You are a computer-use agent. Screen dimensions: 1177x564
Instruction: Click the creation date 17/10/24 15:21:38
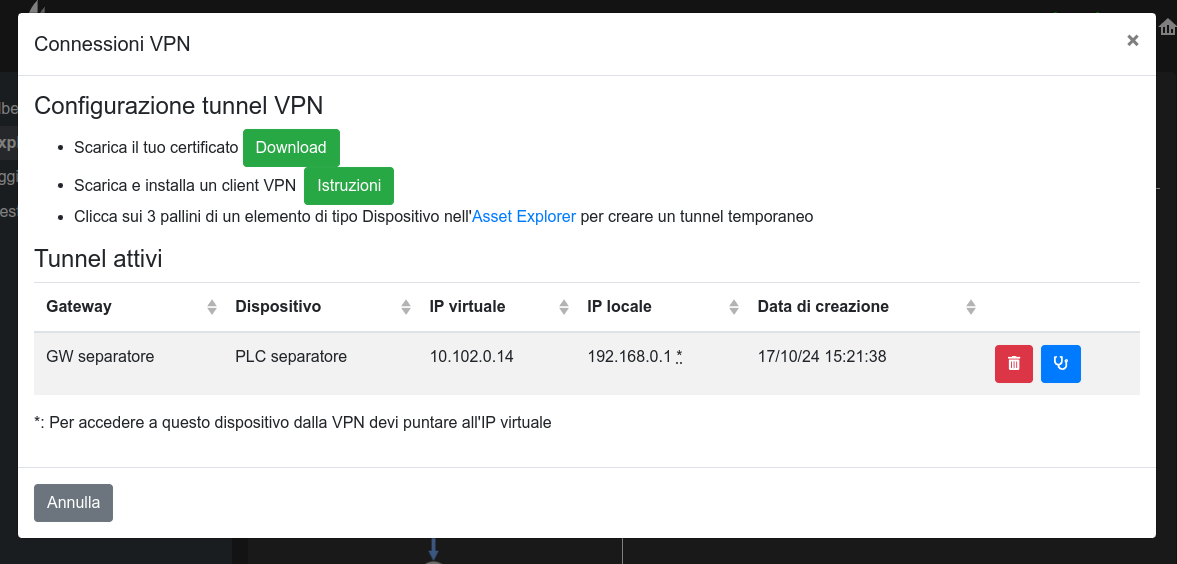tap(822, 357)
